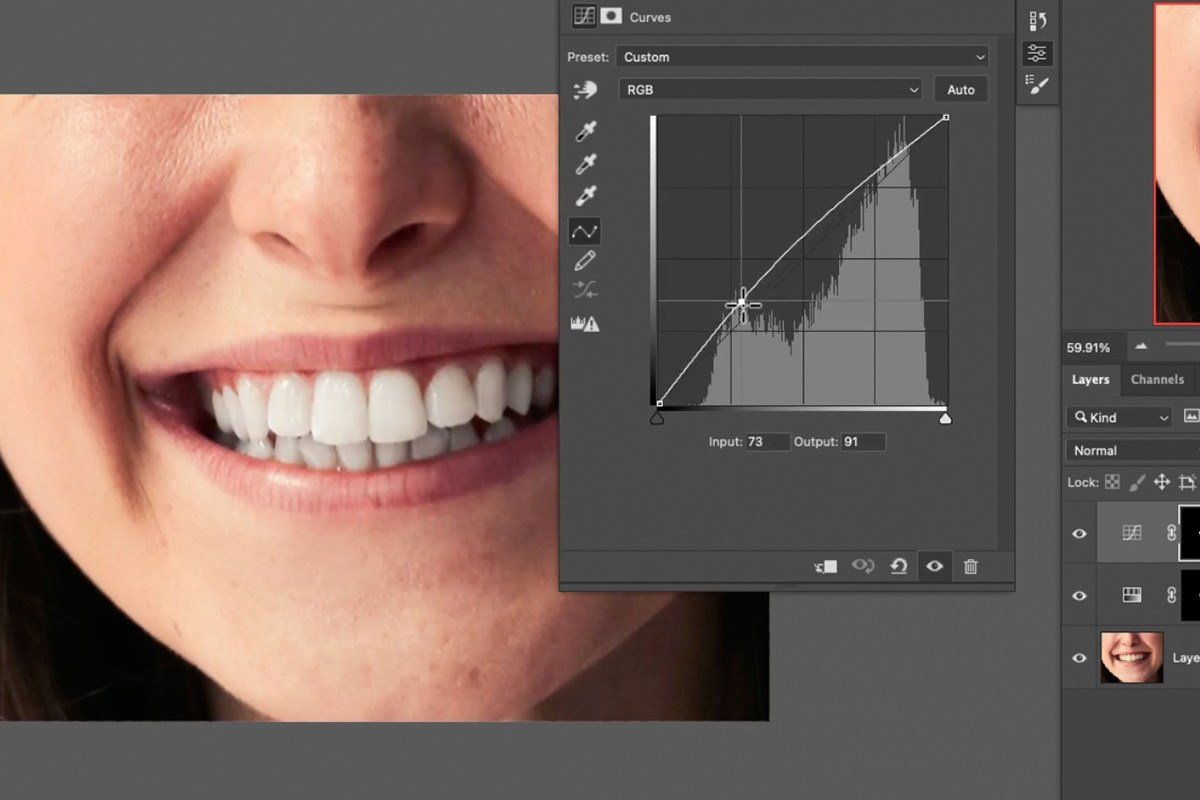Delete the Curves adjustment via trash icon
1200x800 pixels.
(970, 566)
